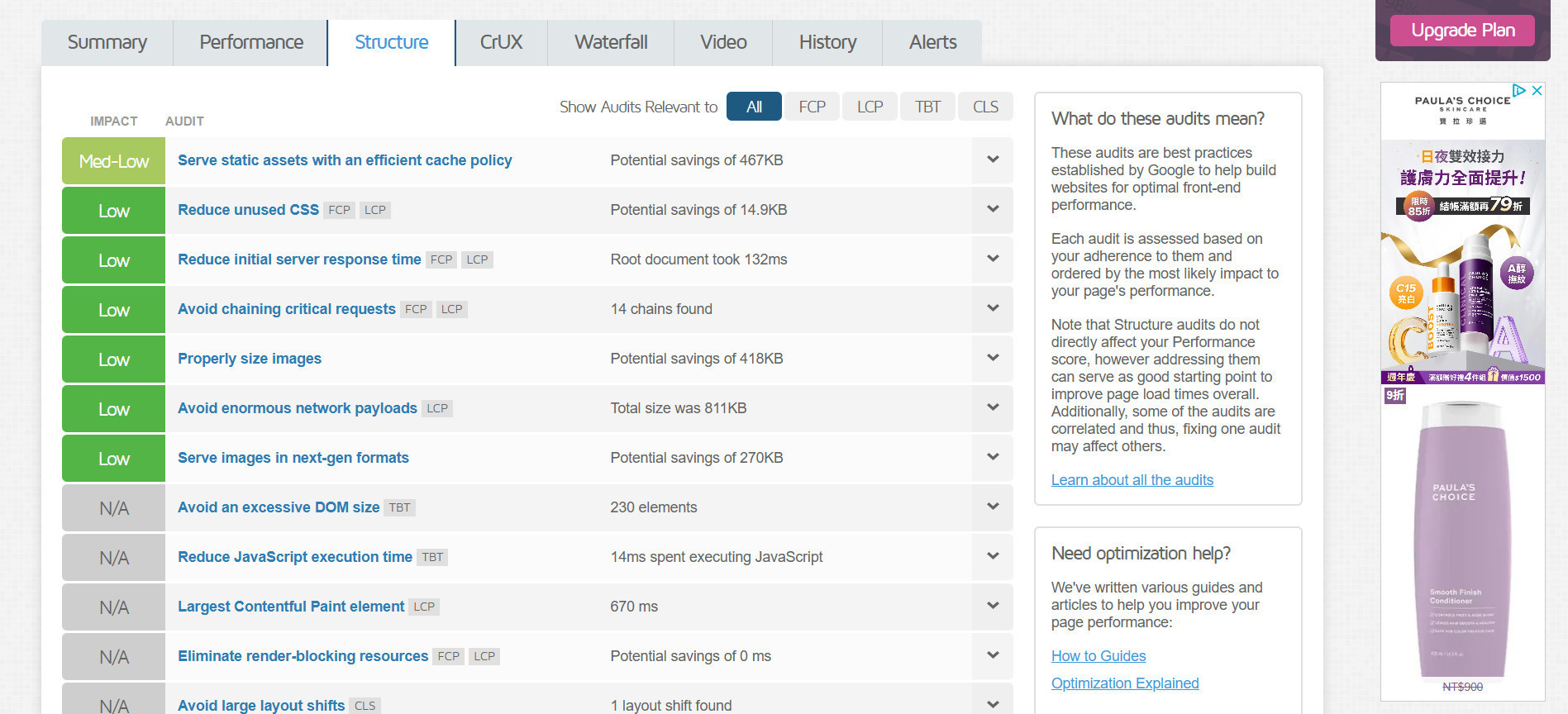Viewport: 1568px width, 714px height.
Task: Expand the efficient cache policy audit
Action: pyautogui.click(x=993, y=159)
